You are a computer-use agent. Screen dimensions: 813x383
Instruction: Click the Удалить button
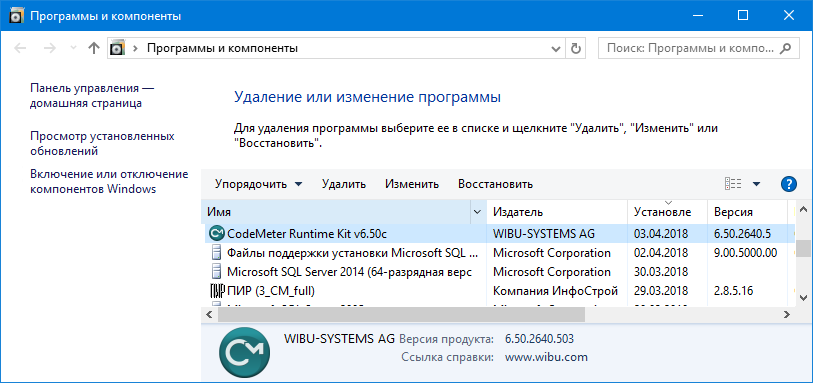[344, 184]
